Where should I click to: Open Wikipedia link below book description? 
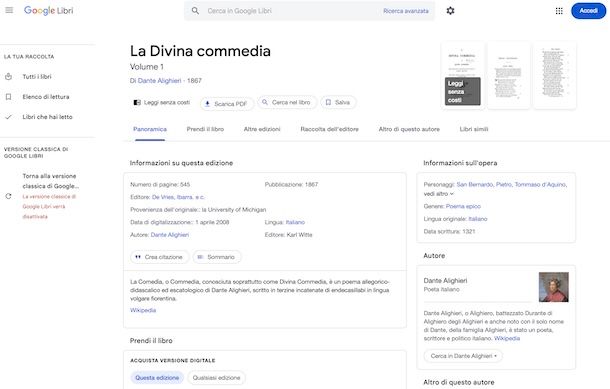143,310
